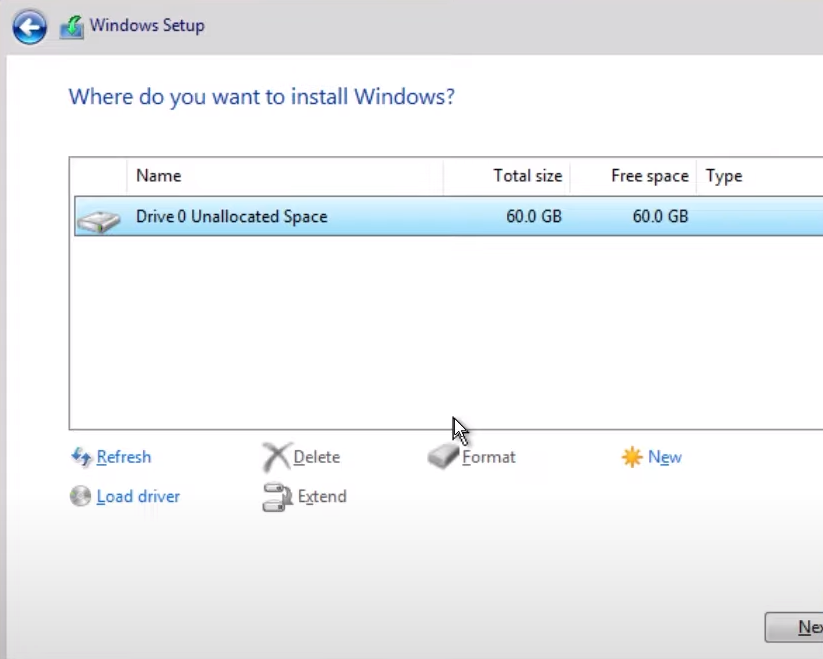Screen dimensions: 823x659
Task: Click the Windows Setup title icon
Action: pos(72,27)
